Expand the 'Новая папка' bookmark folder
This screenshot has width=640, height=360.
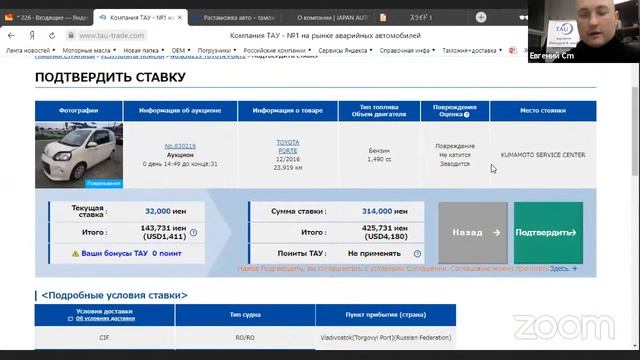click(144, 50)
